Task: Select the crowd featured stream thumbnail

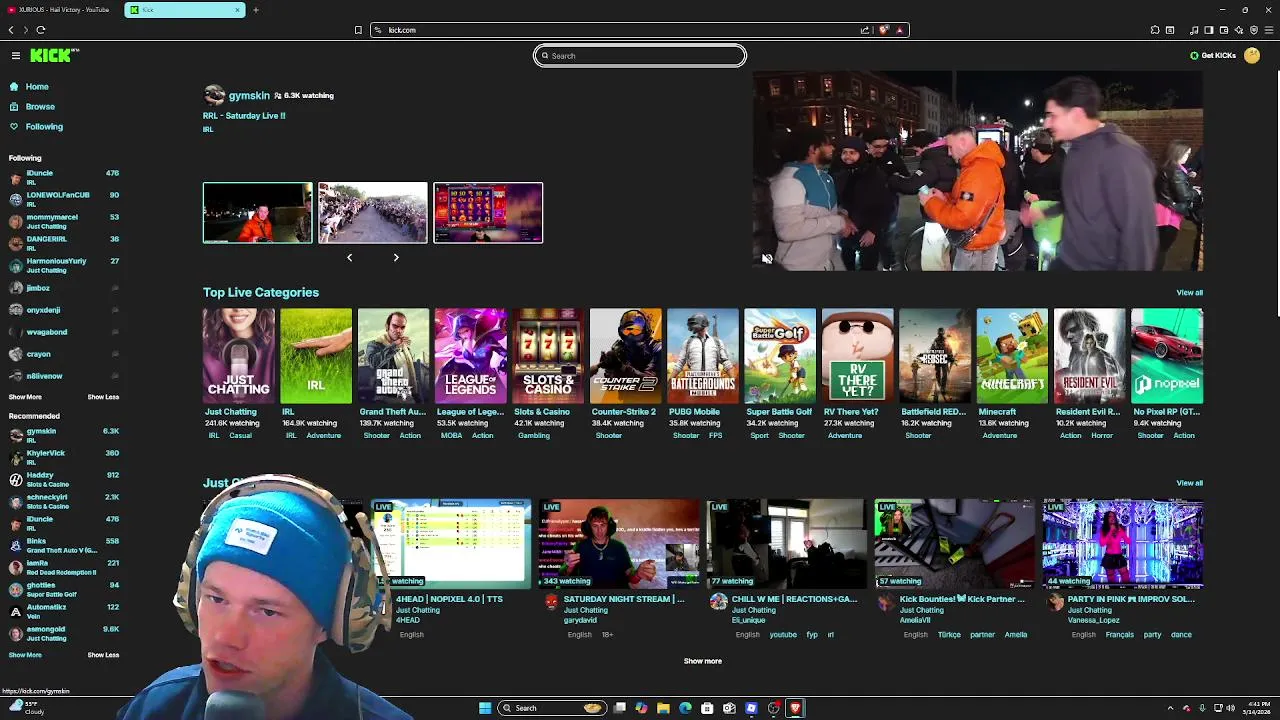Action: [x=373, y=212]
